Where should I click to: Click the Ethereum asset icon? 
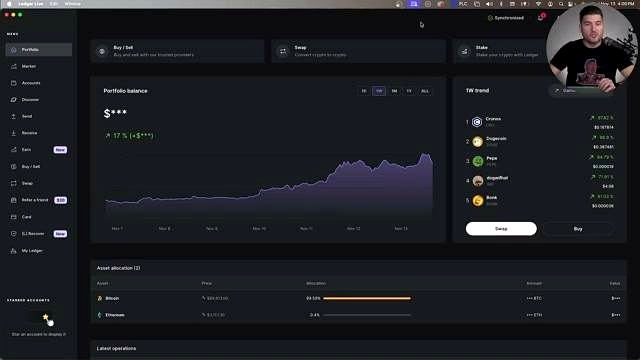pos(100,315)
